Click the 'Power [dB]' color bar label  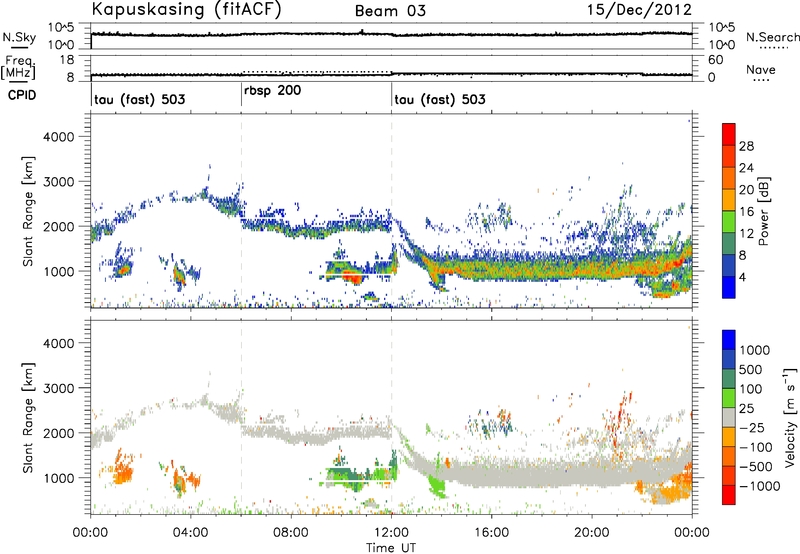pos(763,211)
